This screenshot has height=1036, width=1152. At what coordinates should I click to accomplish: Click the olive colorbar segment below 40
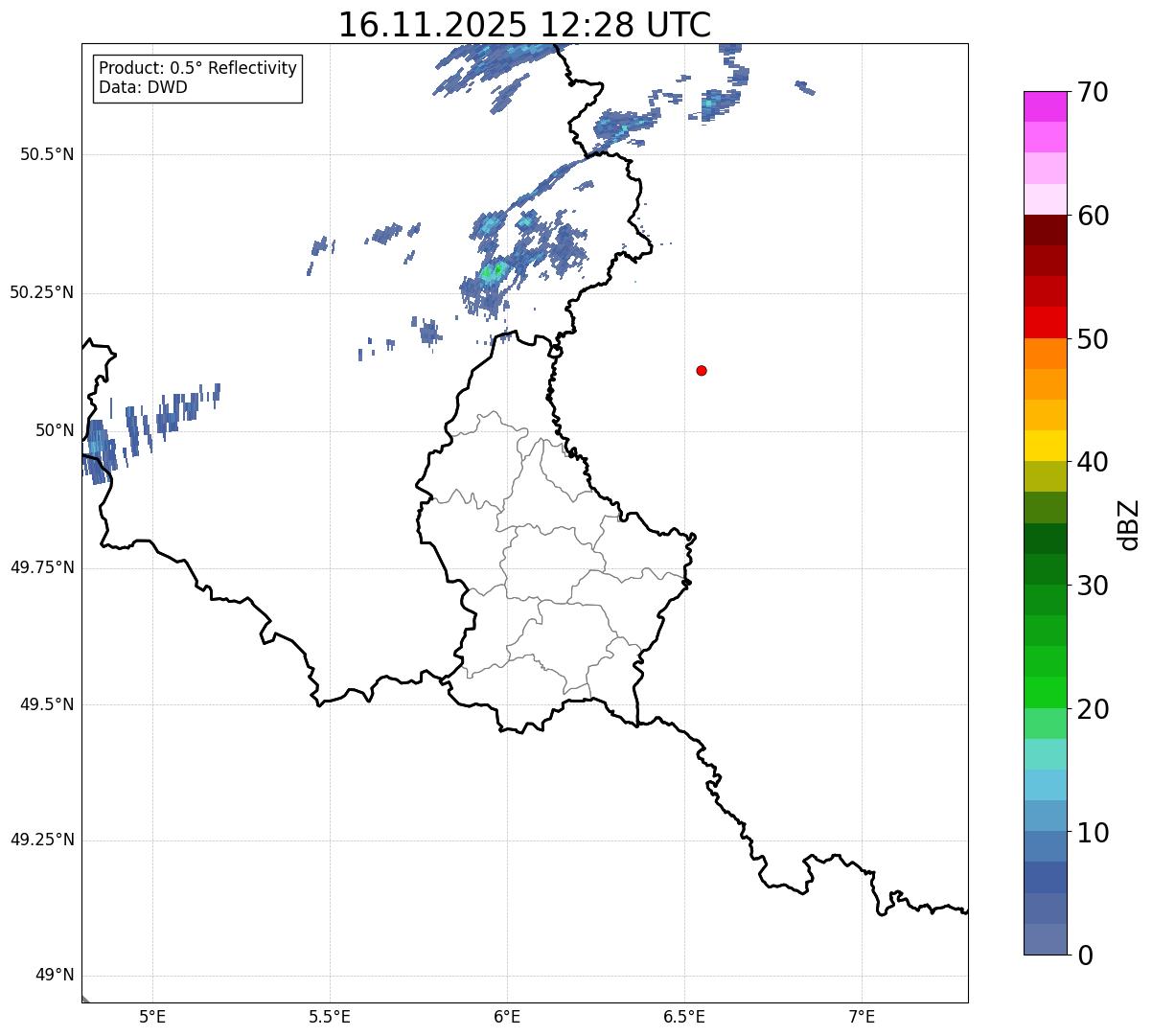(x=1046, y=476)
